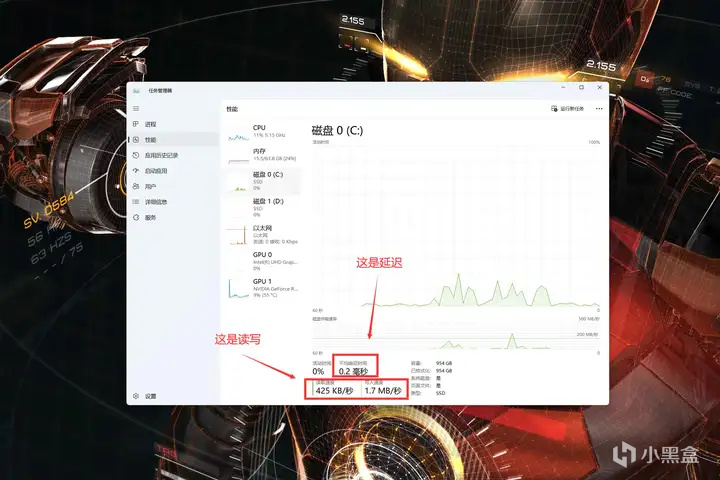Click the Users (用户) sidebar icon
720x480 pixels.
(x=136, y=186)
